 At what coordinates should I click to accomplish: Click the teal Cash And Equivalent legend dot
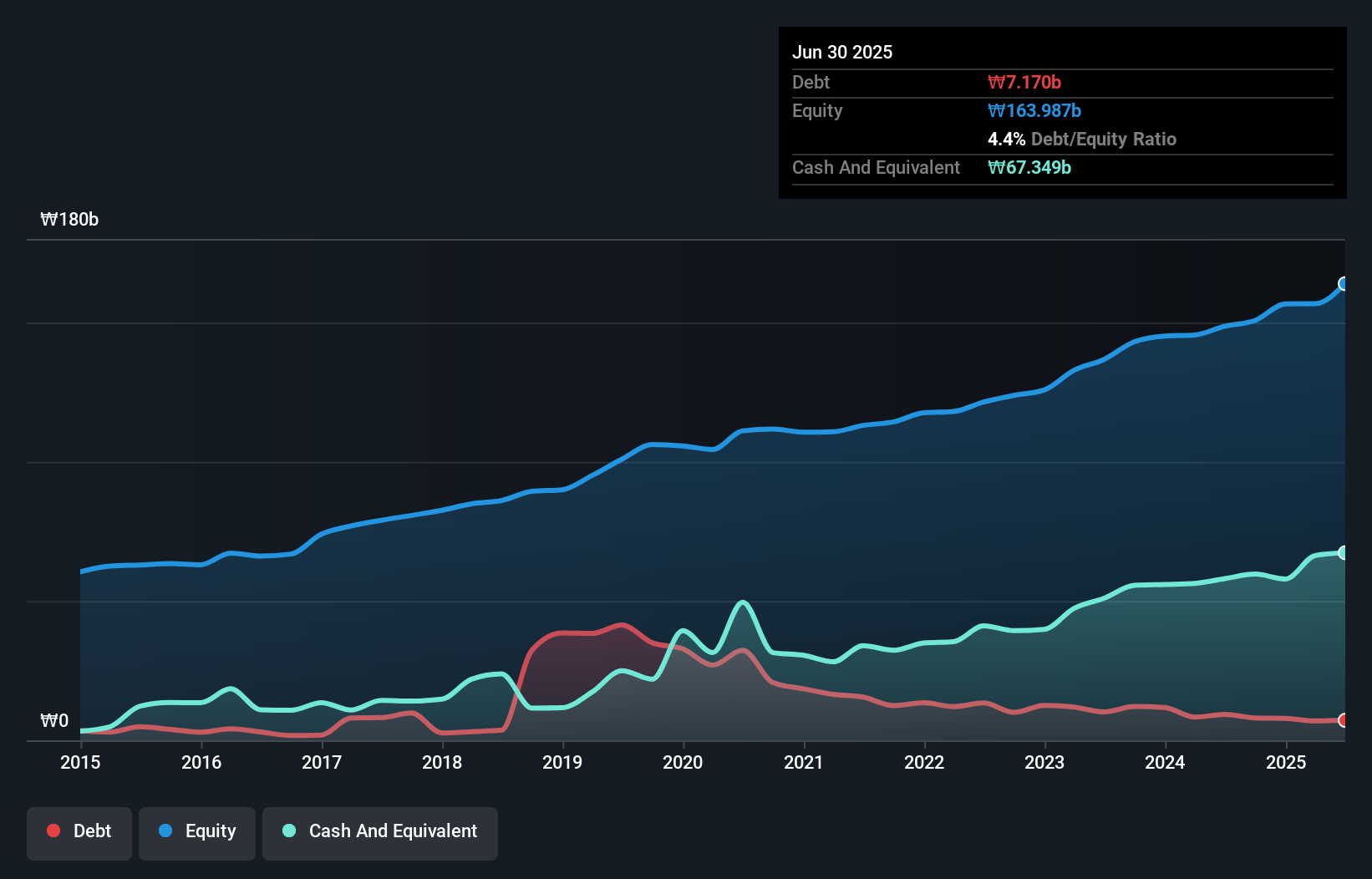(287, 831)
